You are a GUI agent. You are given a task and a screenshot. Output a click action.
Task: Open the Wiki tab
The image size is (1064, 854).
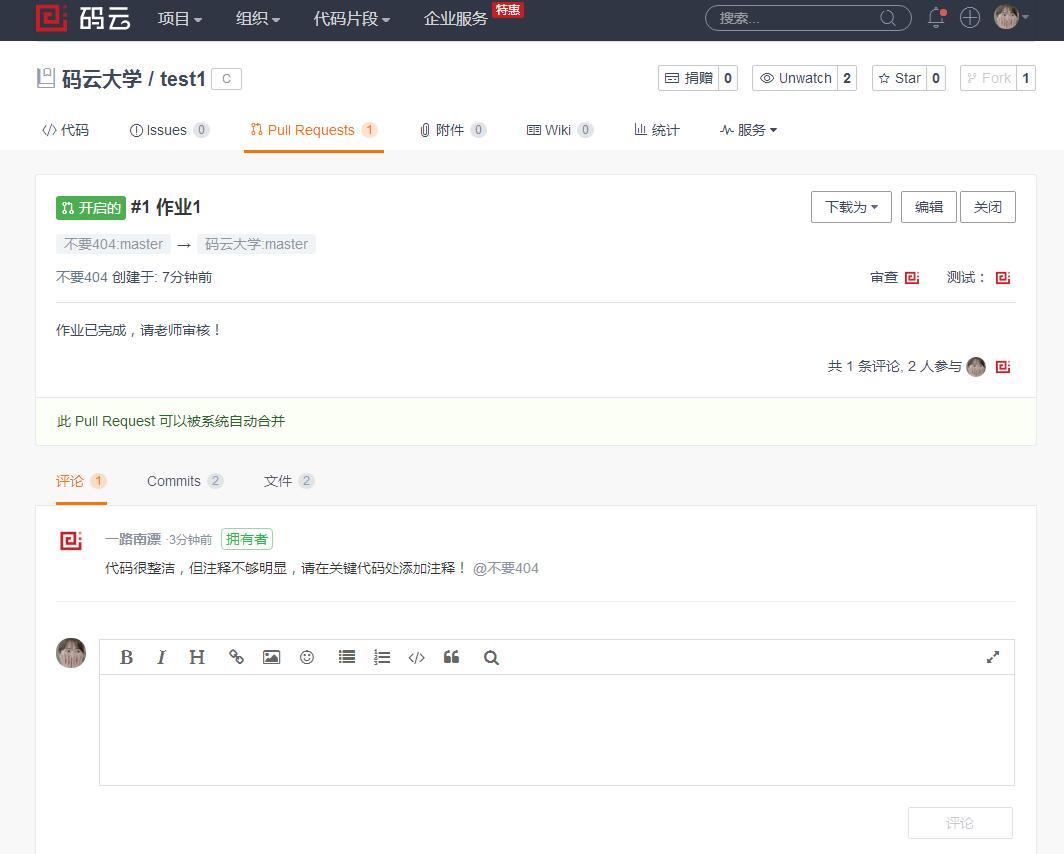[560, 130]
